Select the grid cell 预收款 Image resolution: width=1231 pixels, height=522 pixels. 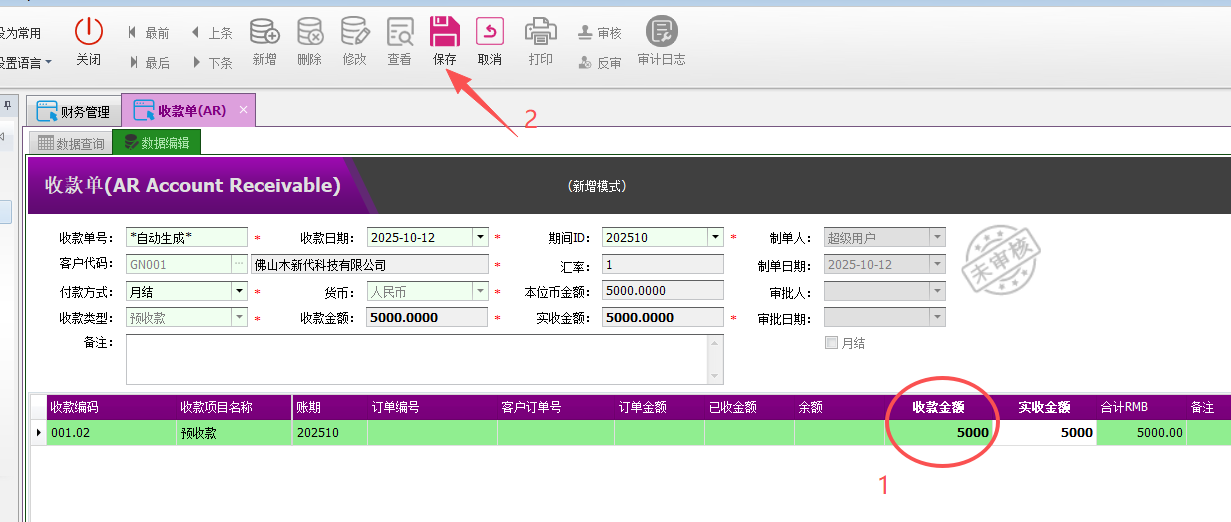(x=234, y=433)
